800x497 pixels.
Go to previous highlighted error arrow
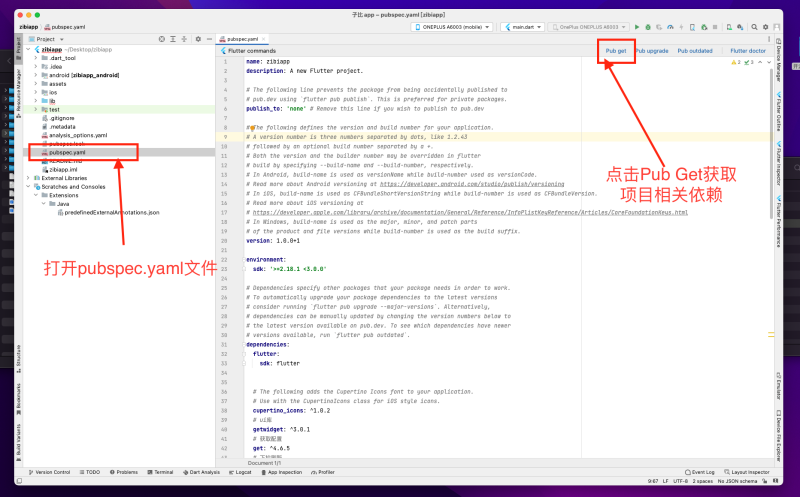pos(760,62)
